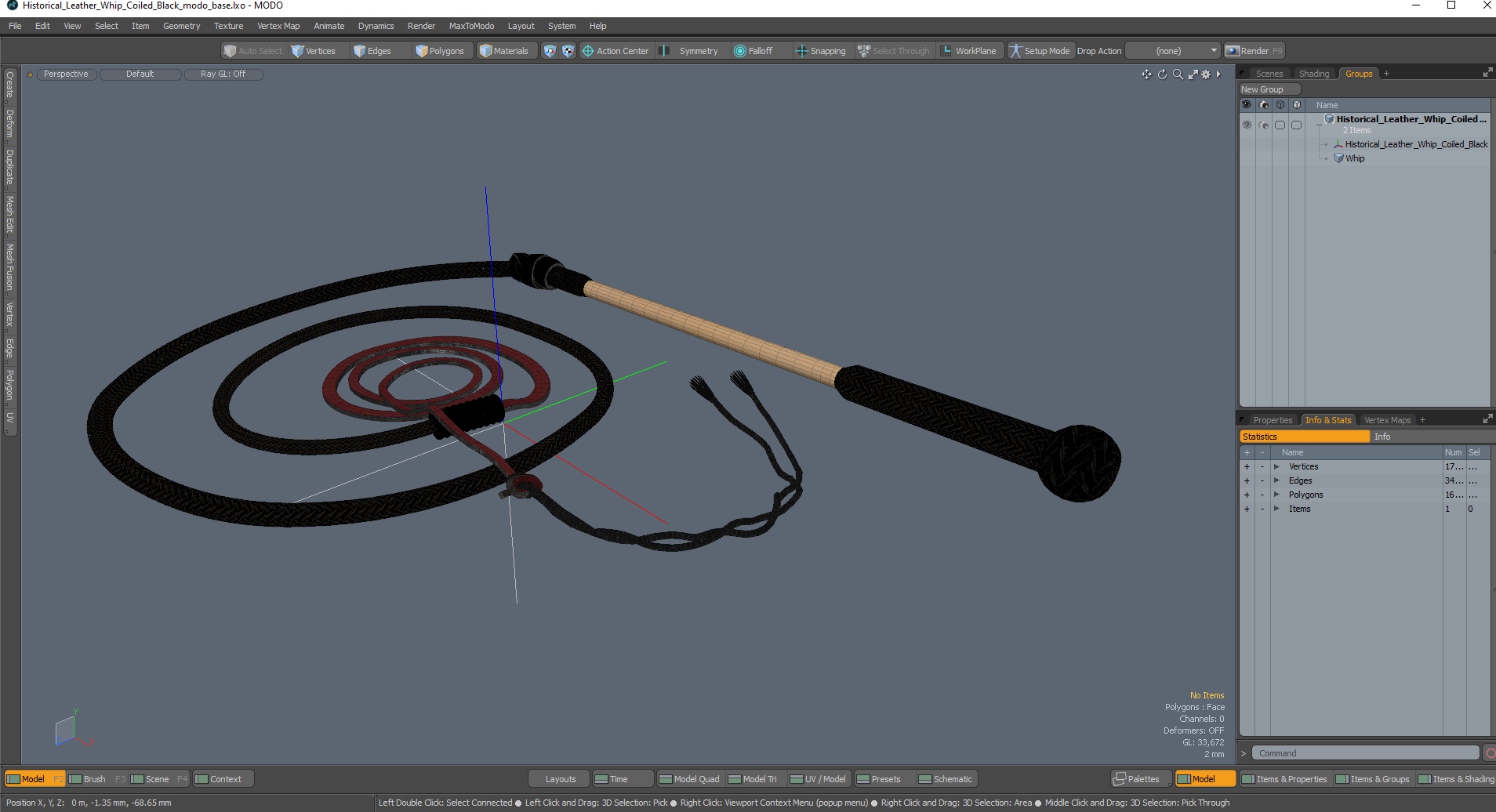Click the Action Center tool
This screenshot has height=812, width=1496.
(x=615, y=51)
